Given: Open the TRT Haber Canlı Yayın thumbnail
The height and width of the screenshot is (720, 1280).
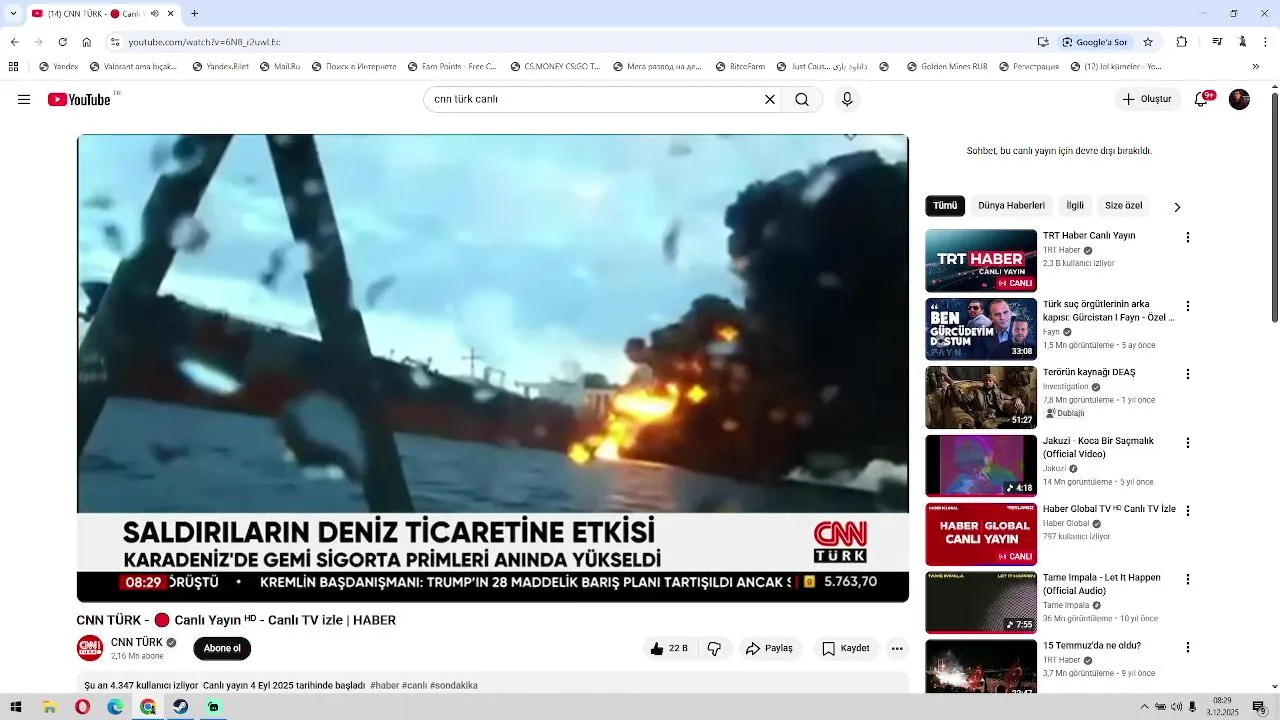Looking at the screenshot, I should coord(981,260).
